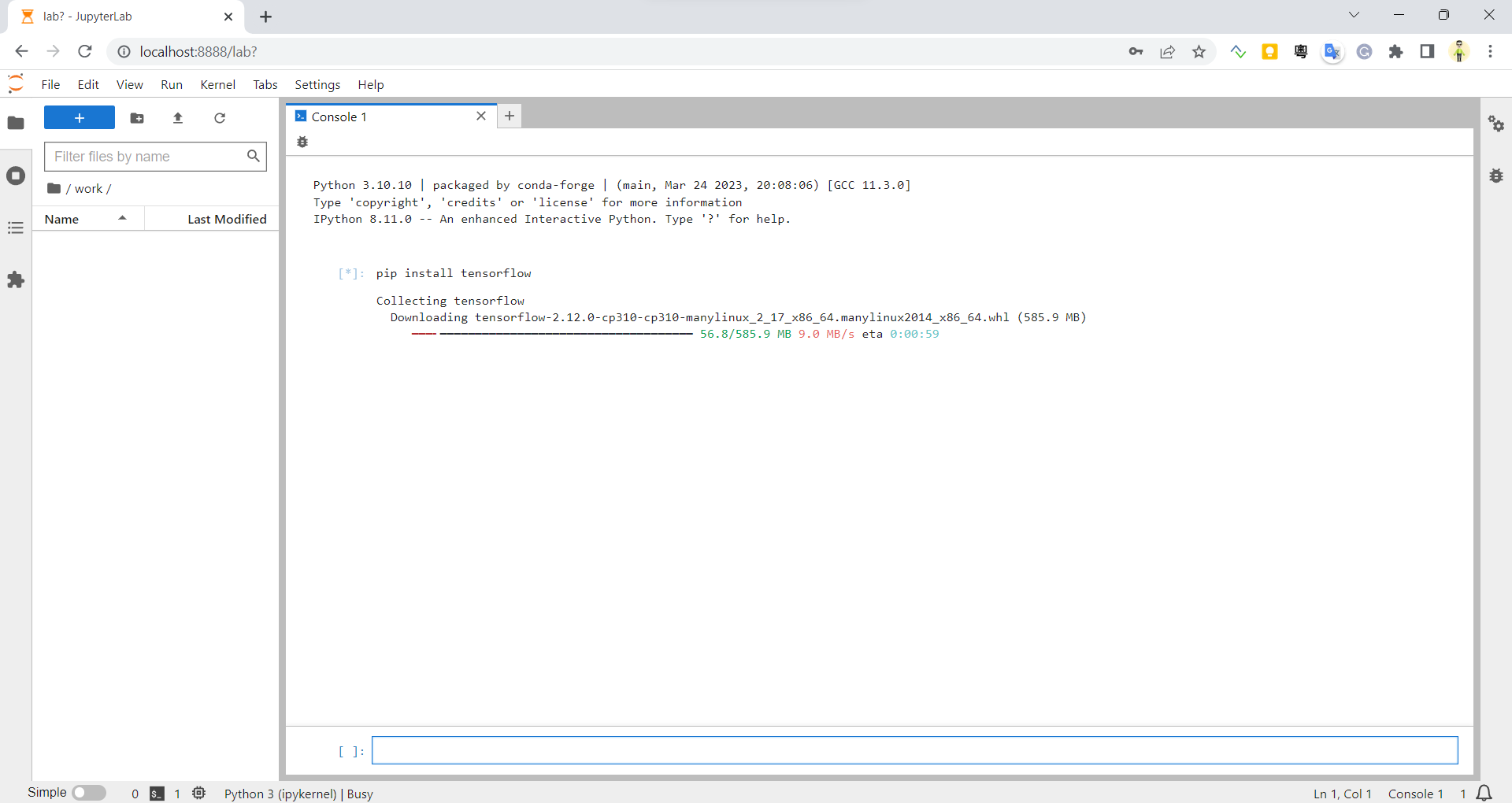Screen dimensions: 1512x803
Task: Open Chrome's three-dot menu
Action: click(x=1491, y=51)
